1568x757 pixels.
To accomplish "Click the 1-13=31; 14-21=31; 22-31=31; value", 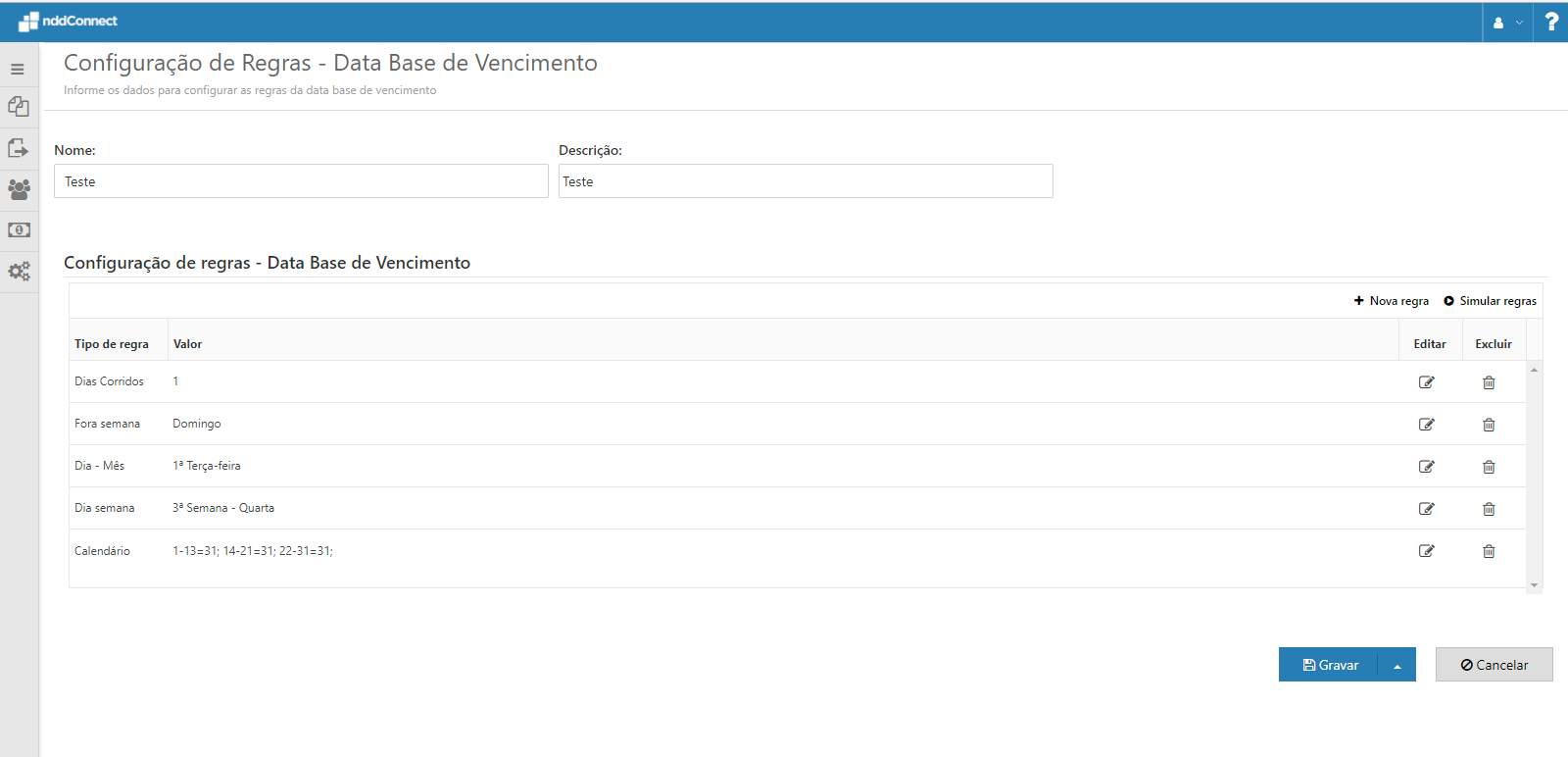I will click(253, 551).
